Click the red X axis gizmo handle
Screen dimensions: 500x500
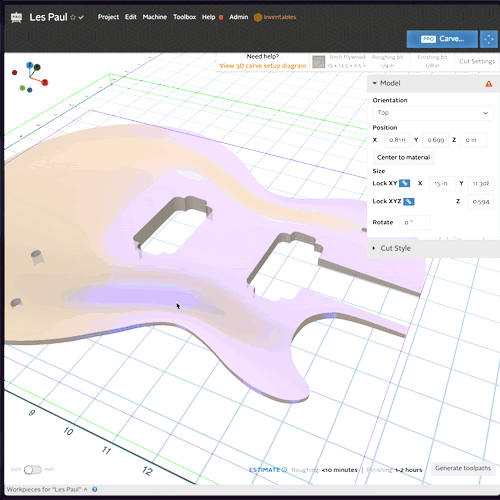point(45,82)
